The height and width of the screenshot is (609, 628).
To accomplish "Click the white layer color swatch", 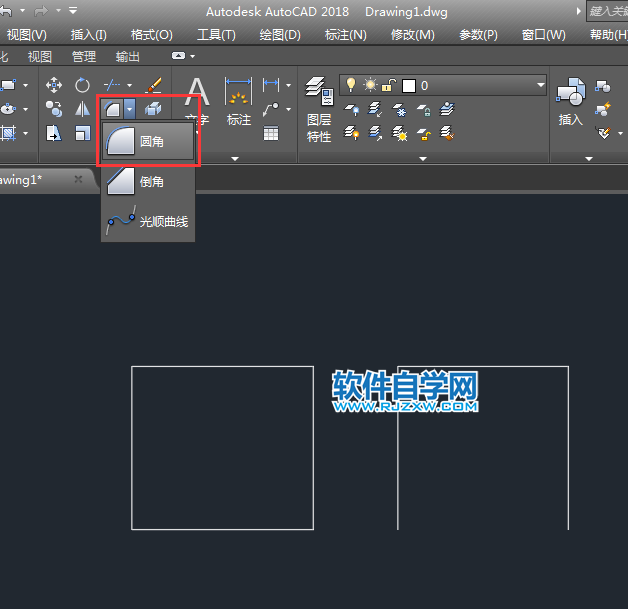I will click(x=408, y=86).
